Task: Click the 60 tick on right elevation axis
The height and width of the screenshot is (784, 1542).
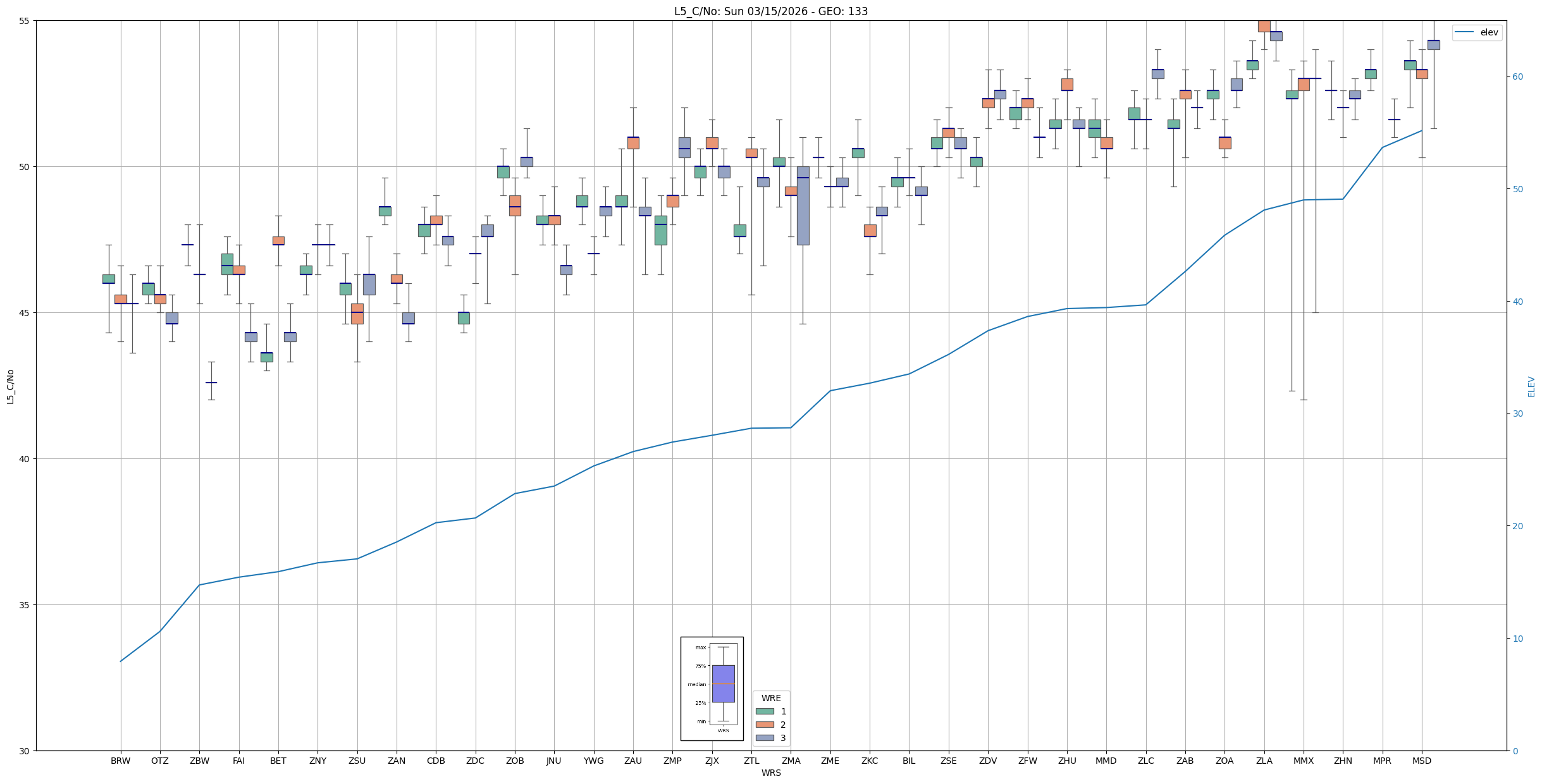Action: tap(1517, 77)
